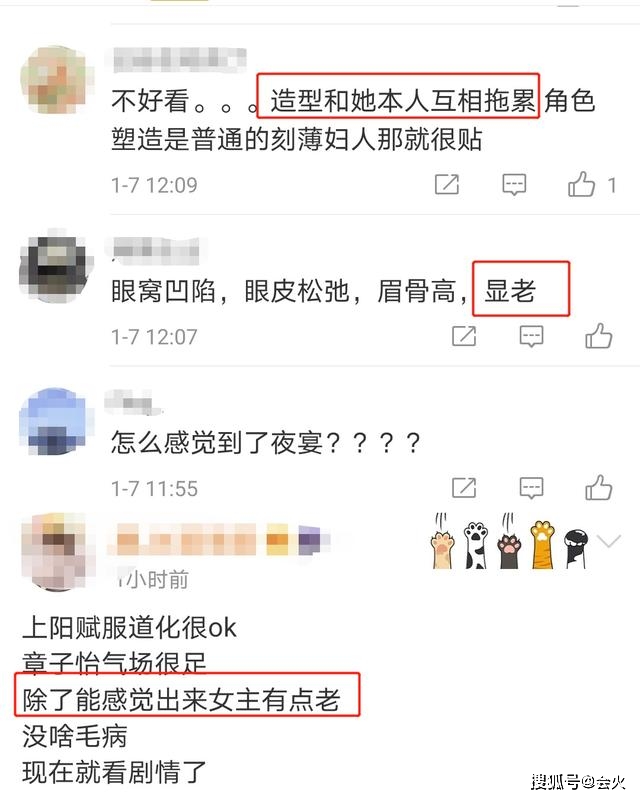Like the 12:07 comment about 显老
640x799 pixels.
pos(599,336)
